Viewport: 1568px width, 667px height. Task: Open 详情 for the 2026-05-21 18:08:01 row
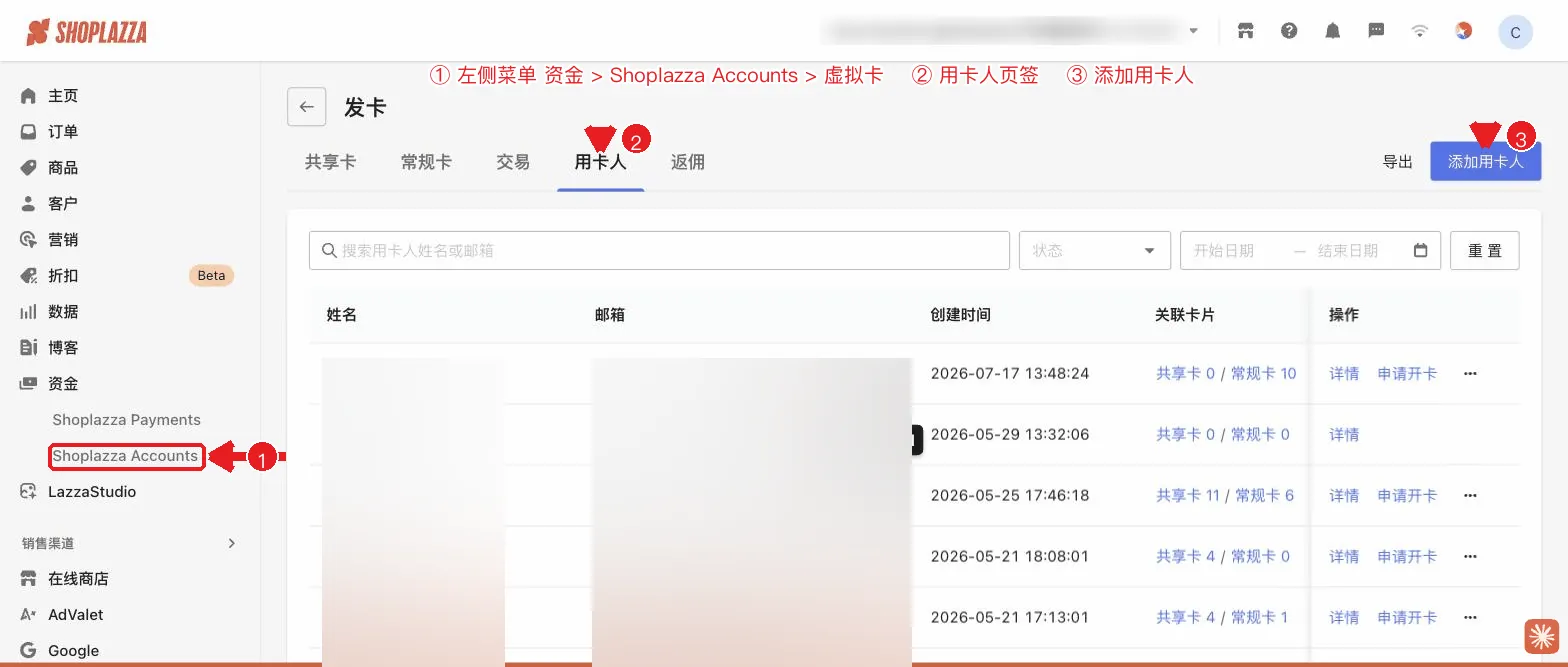[x=1344, y=557]
